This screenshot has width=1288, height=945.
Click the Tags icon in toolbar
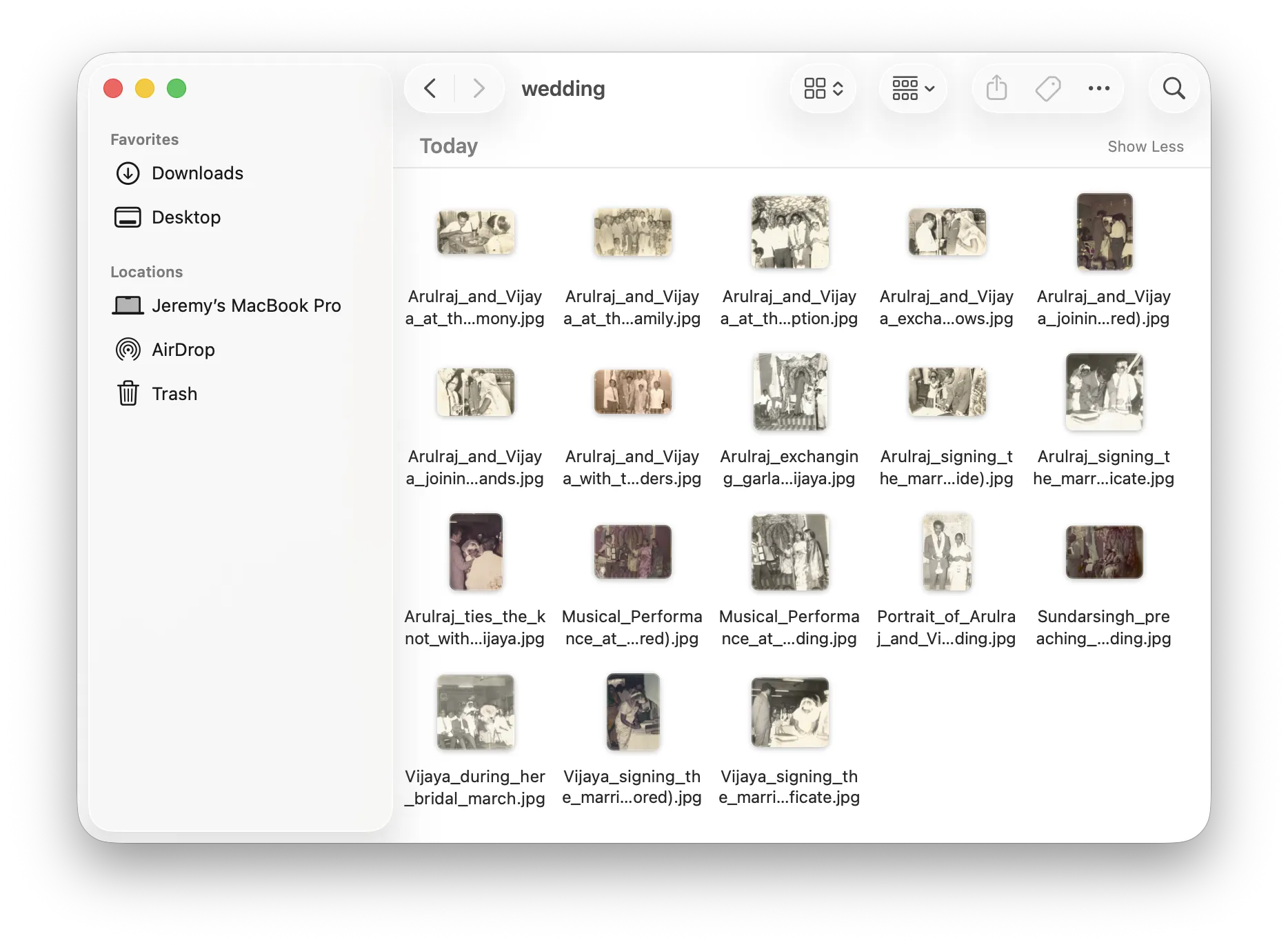click(x=1047, y=88)
